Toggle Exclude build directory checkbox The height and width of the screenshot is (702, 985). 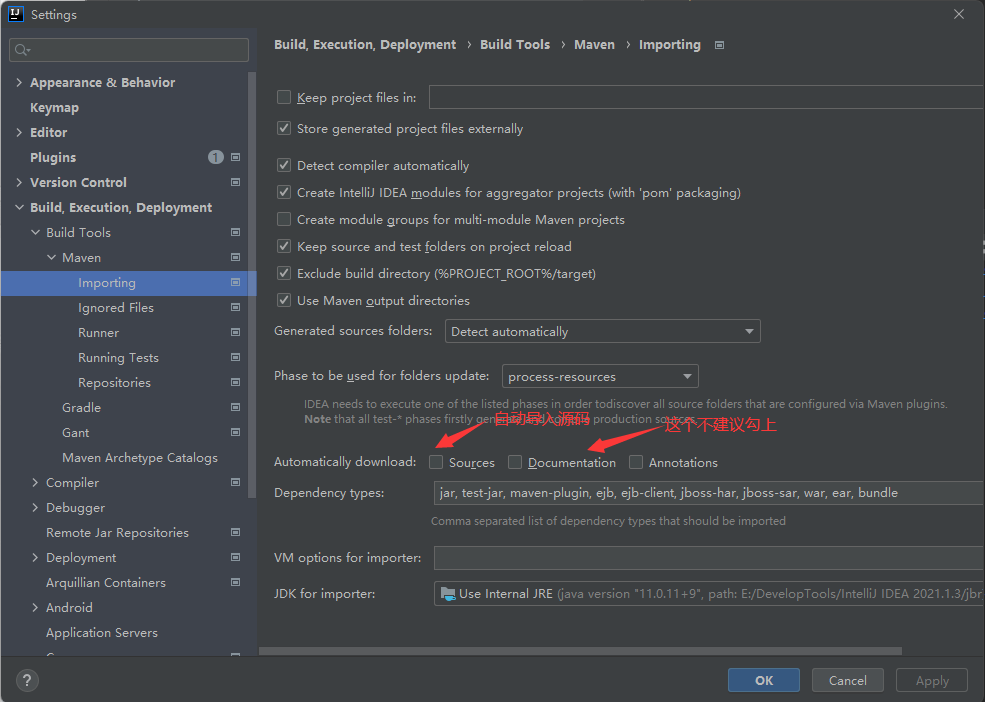tap(284, 273)
